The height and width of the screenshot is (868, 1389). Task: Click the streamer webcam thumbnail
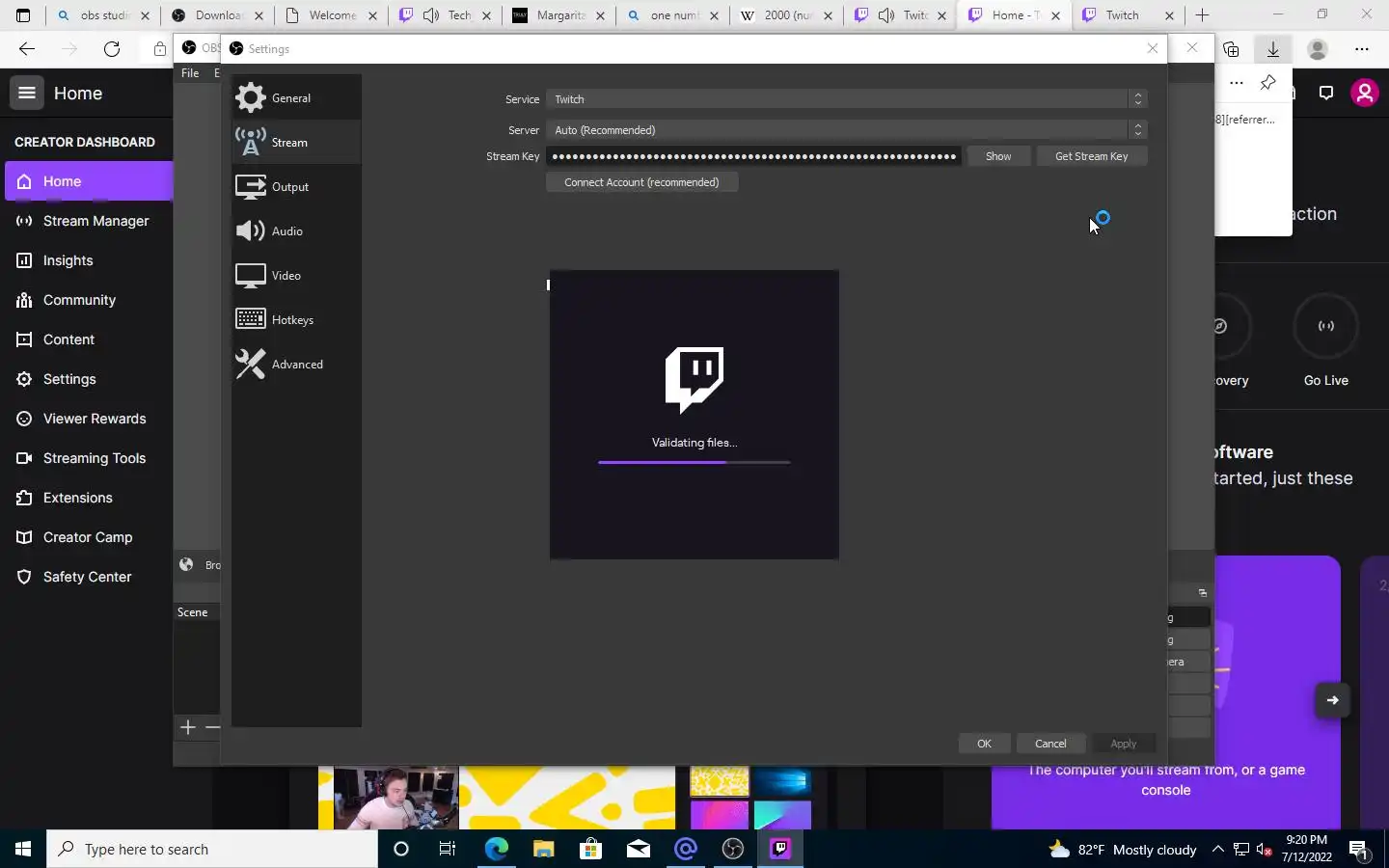(x=395, y=798)
